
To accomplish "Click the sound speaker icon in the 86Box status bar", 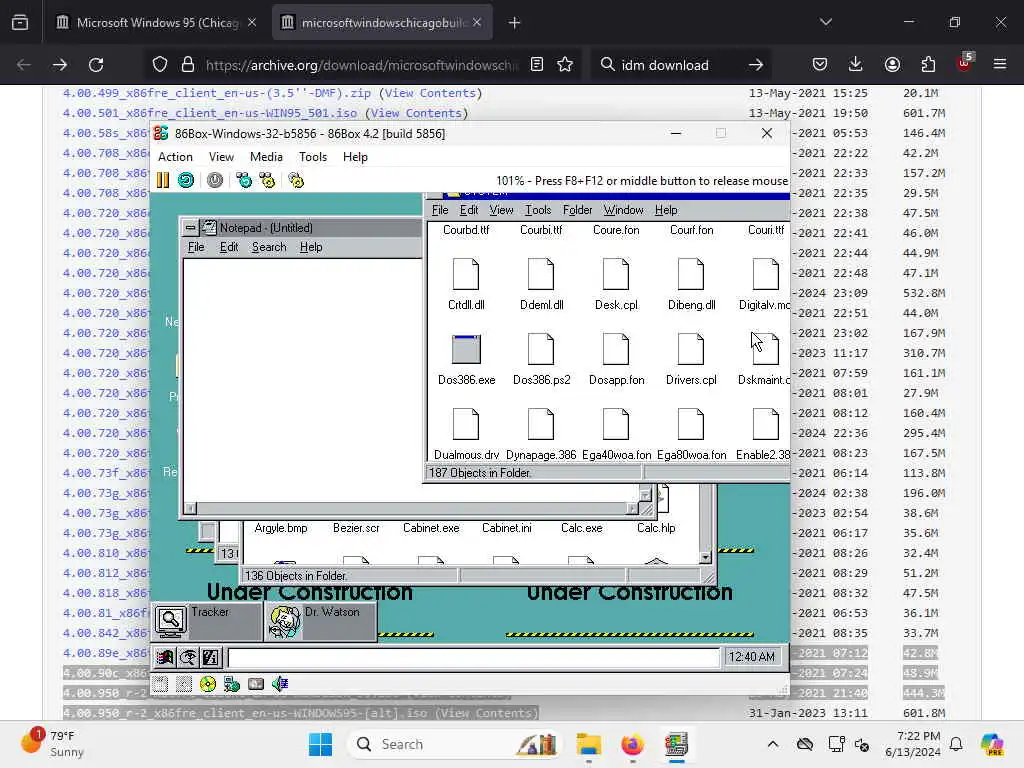I will click(x=280, y=684).
